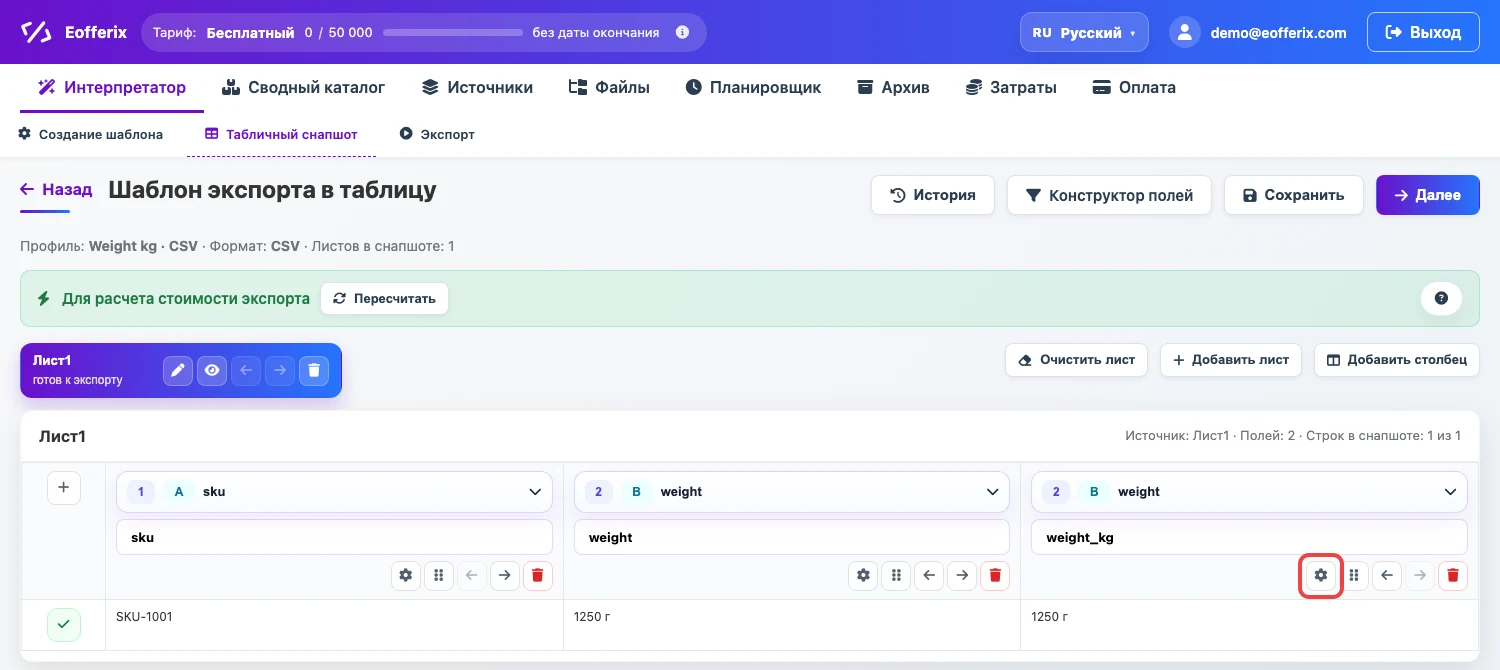Select the Создание шаблона step
This screenshot has width=1500, height=670.
pos(91,134)
